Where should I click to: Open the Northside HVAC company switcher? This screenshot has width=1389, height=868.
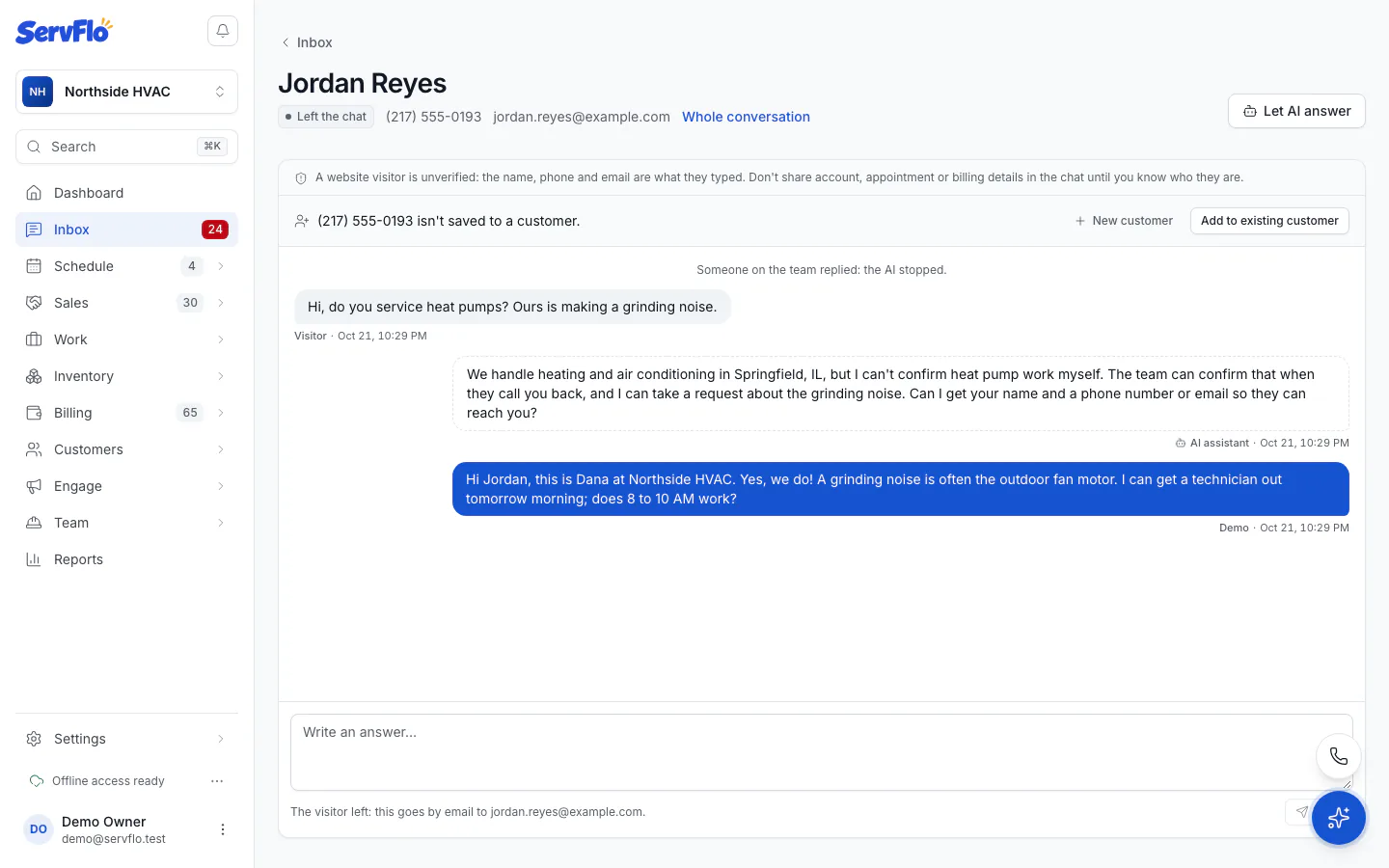click(x=126, y=92)
